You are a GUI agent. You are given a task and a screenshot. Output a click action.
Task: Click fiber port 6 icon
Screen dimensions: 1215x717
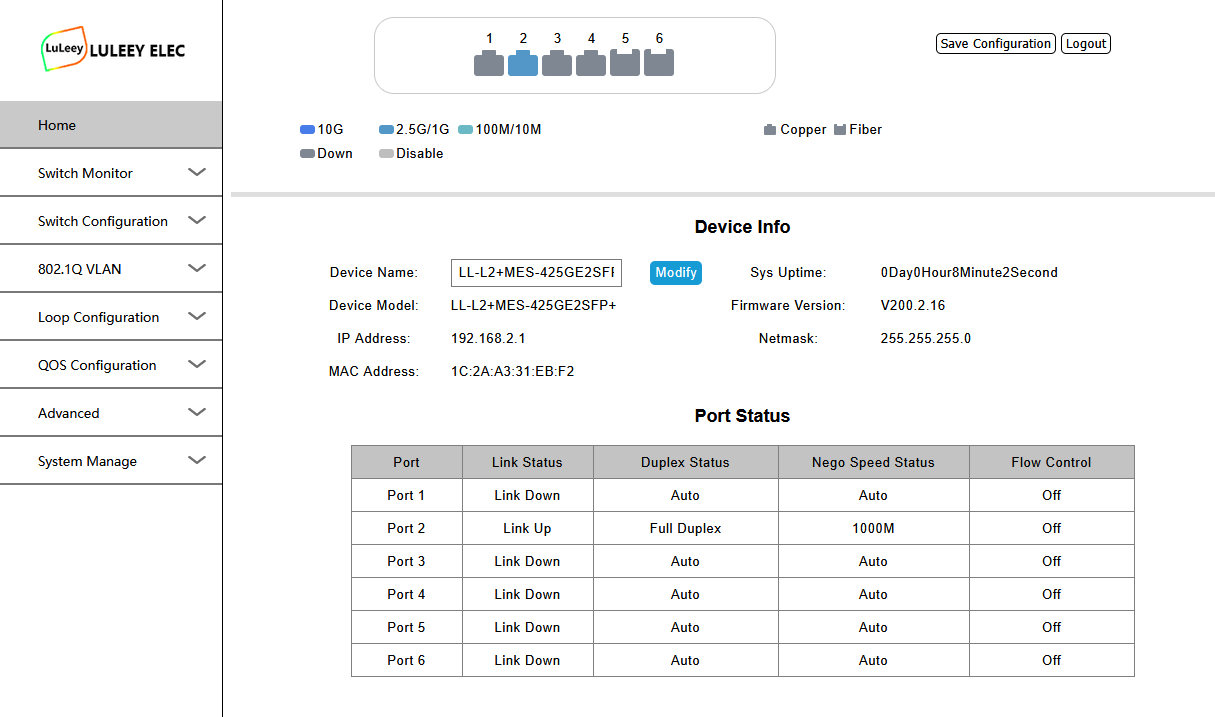(659, 64)
